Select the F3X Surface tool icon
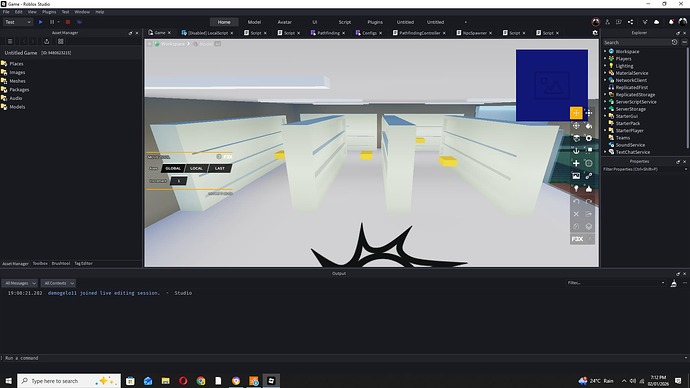Screen dimensions: 690x388 [576, 138]
